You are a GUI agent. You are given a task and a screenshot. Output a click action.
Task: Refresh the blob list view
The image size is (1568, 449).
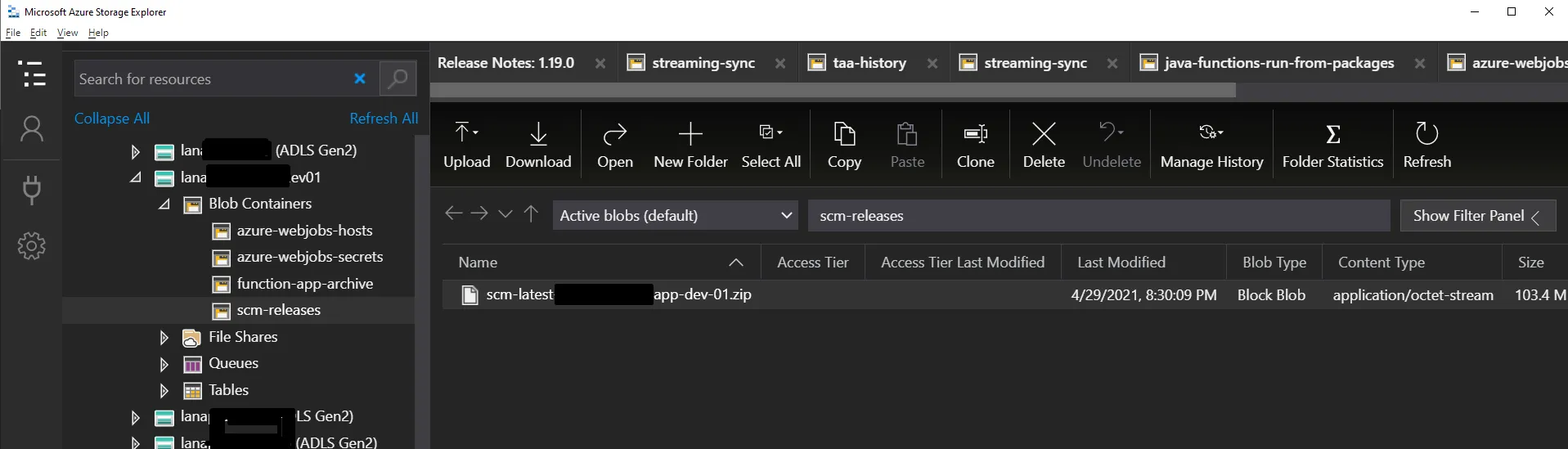tap(1426, 133)
